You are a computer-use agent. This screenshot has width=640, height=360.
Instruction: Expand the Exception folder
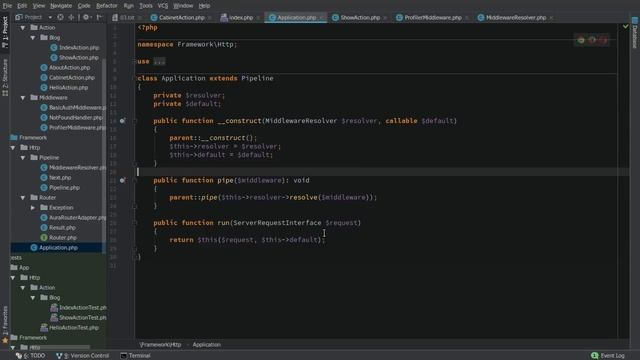33,208
